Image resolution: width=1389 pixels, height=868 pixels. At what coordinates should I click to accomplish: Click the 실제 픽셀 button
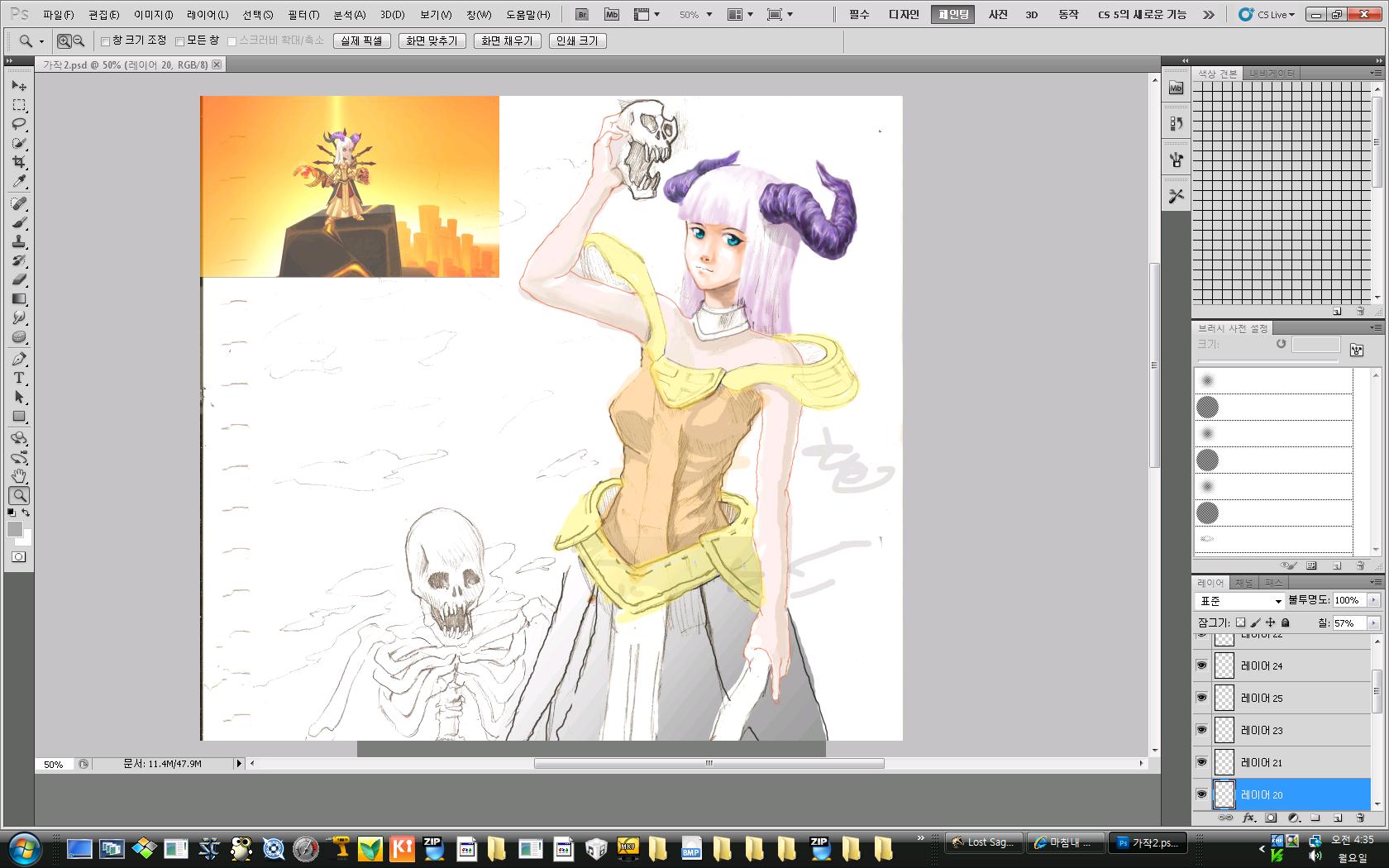coord(362,41)
